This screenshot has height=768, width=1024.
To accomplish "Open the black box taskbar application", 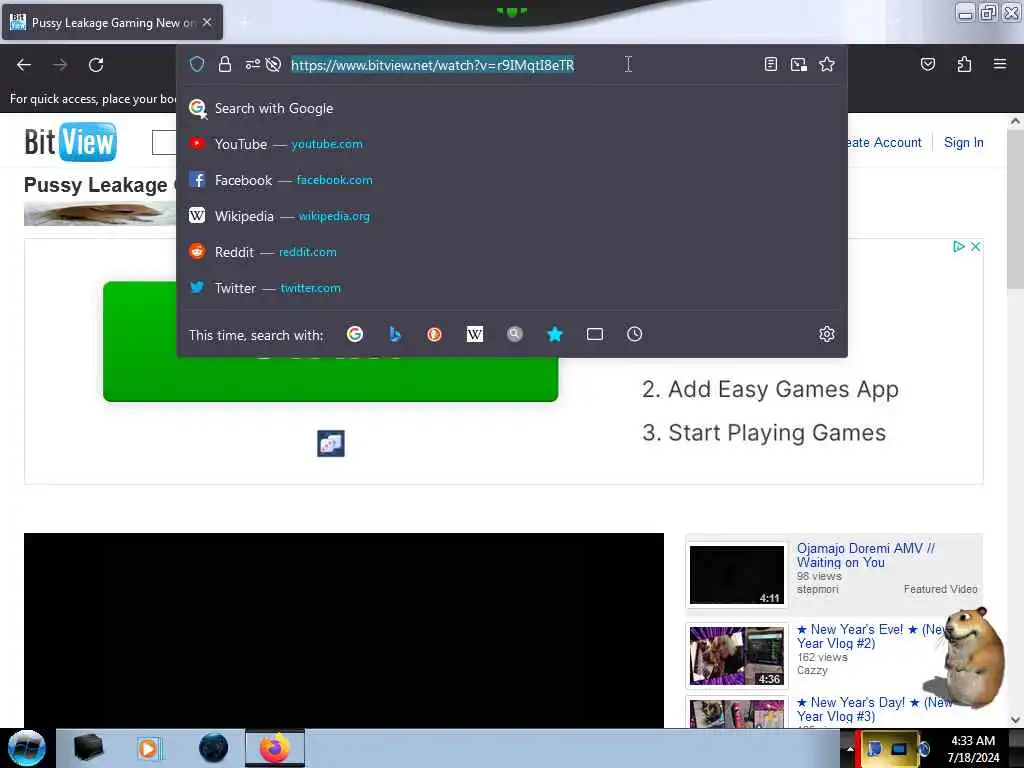I will click(x=88, y=748).
